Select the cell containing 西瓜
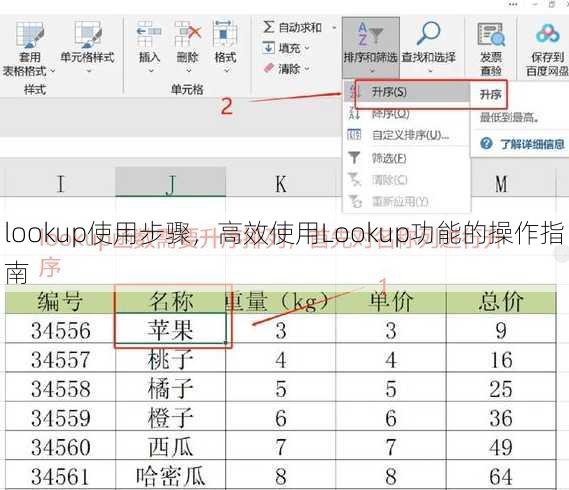 click(x=171, y=446)
